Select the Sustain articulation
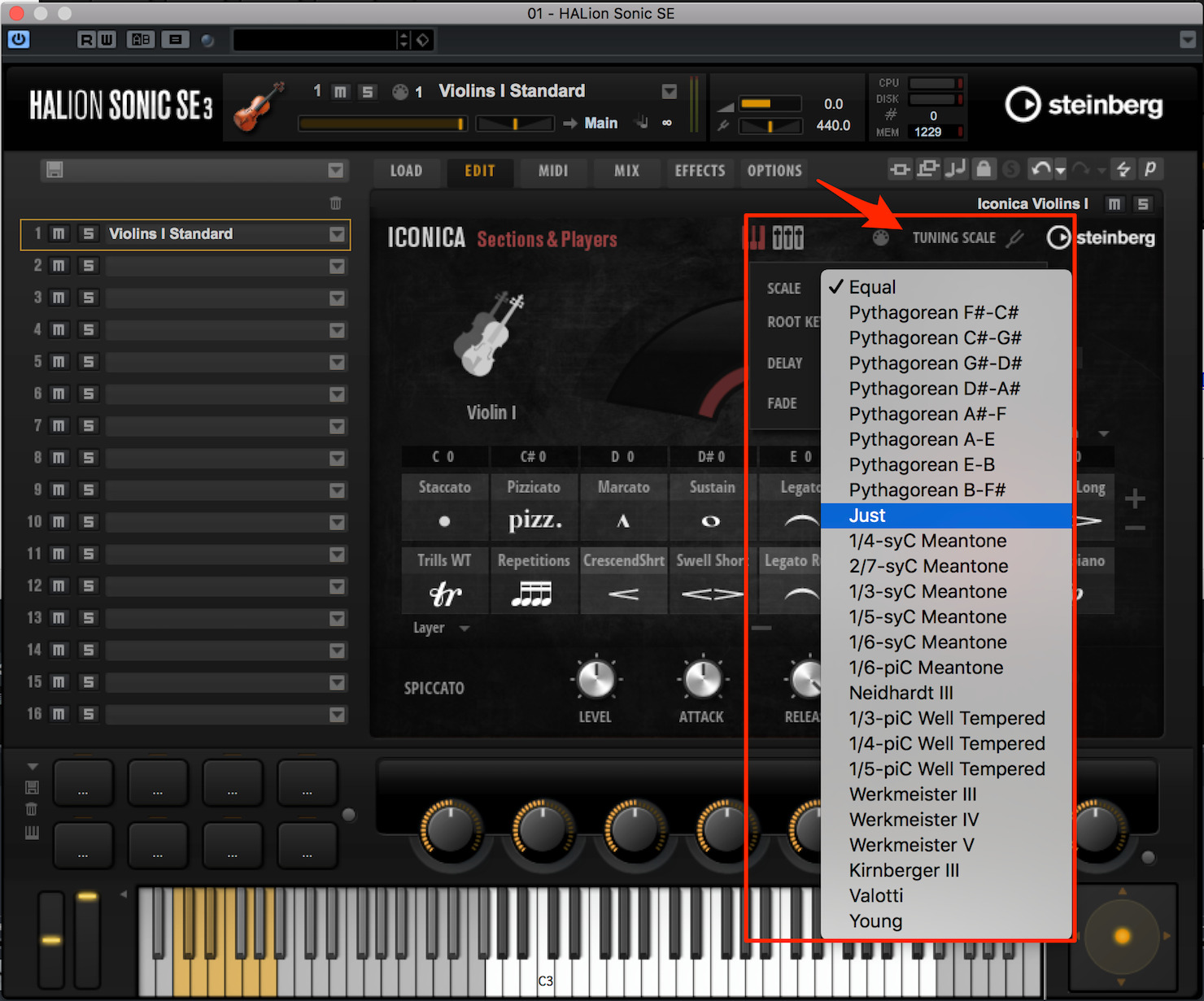1204x1001 pixels. [x=712, y=507]
